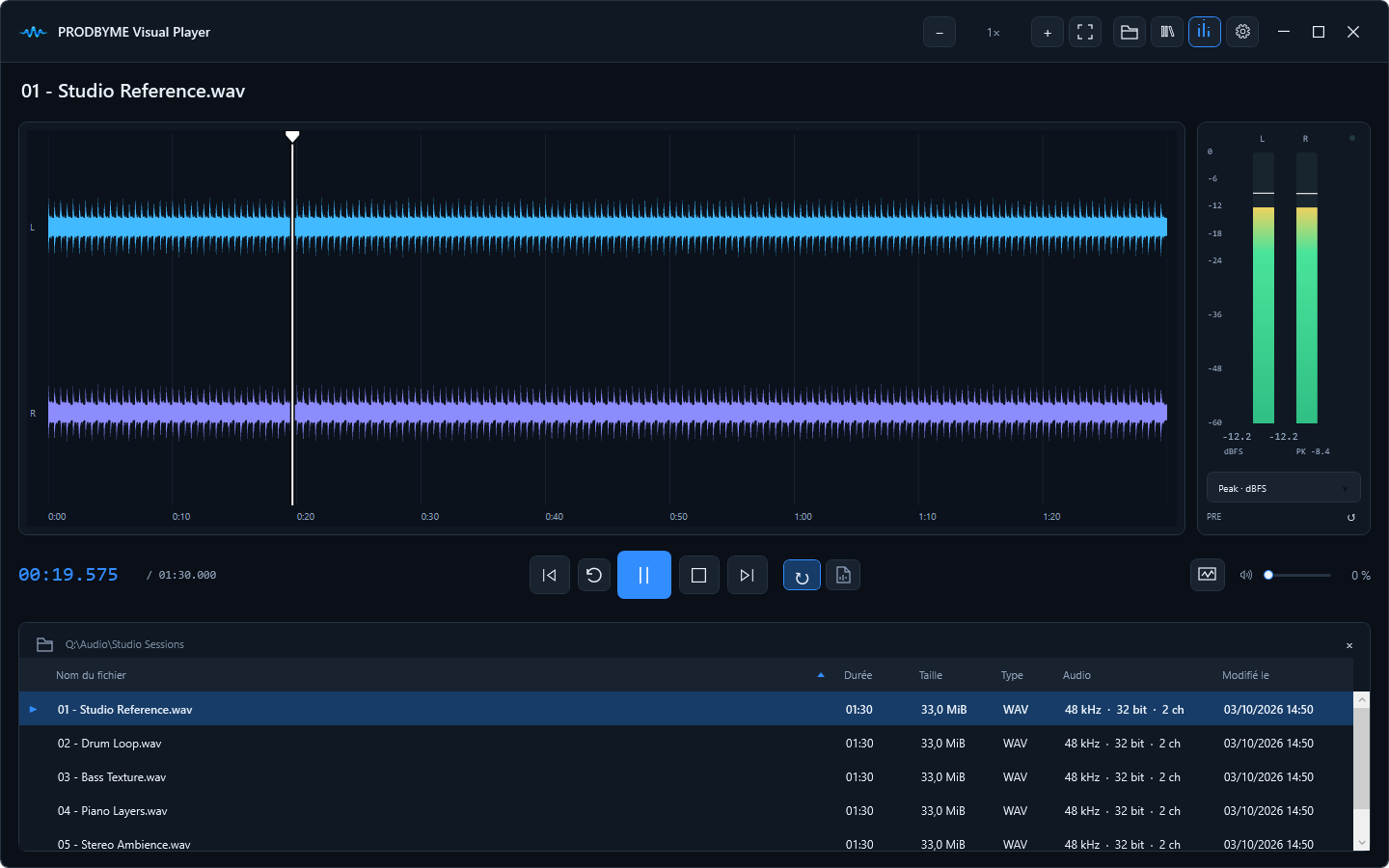Sort by Modifié le column
Viewport: 1389px width, 868px height.
point(1245,675)
